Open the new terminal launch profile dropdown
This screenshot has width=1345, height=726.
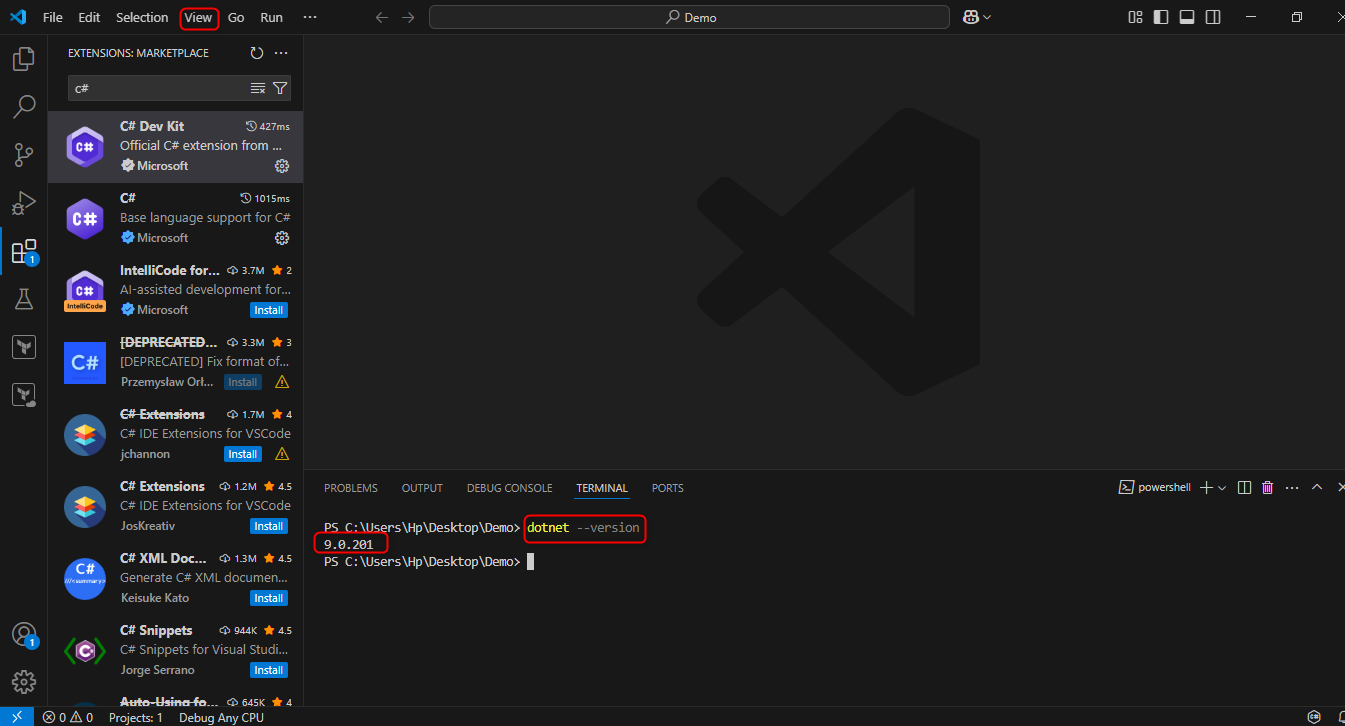tap(1222, 488)
